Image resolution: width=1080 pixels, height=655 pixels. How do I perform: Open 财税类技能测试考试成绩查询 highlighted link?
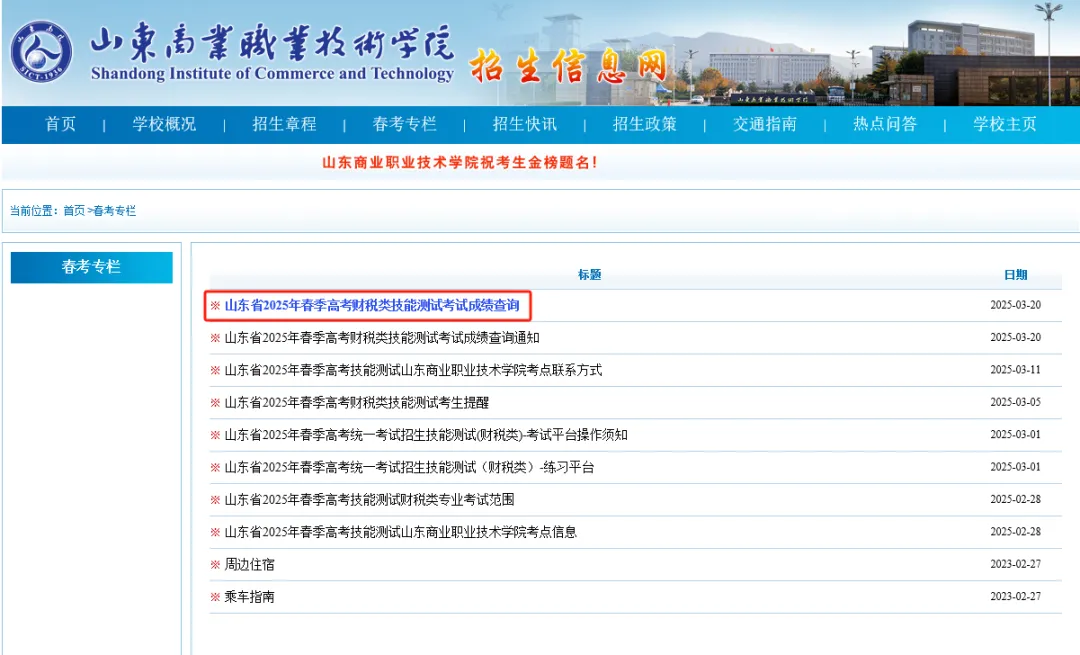(371, 305)
